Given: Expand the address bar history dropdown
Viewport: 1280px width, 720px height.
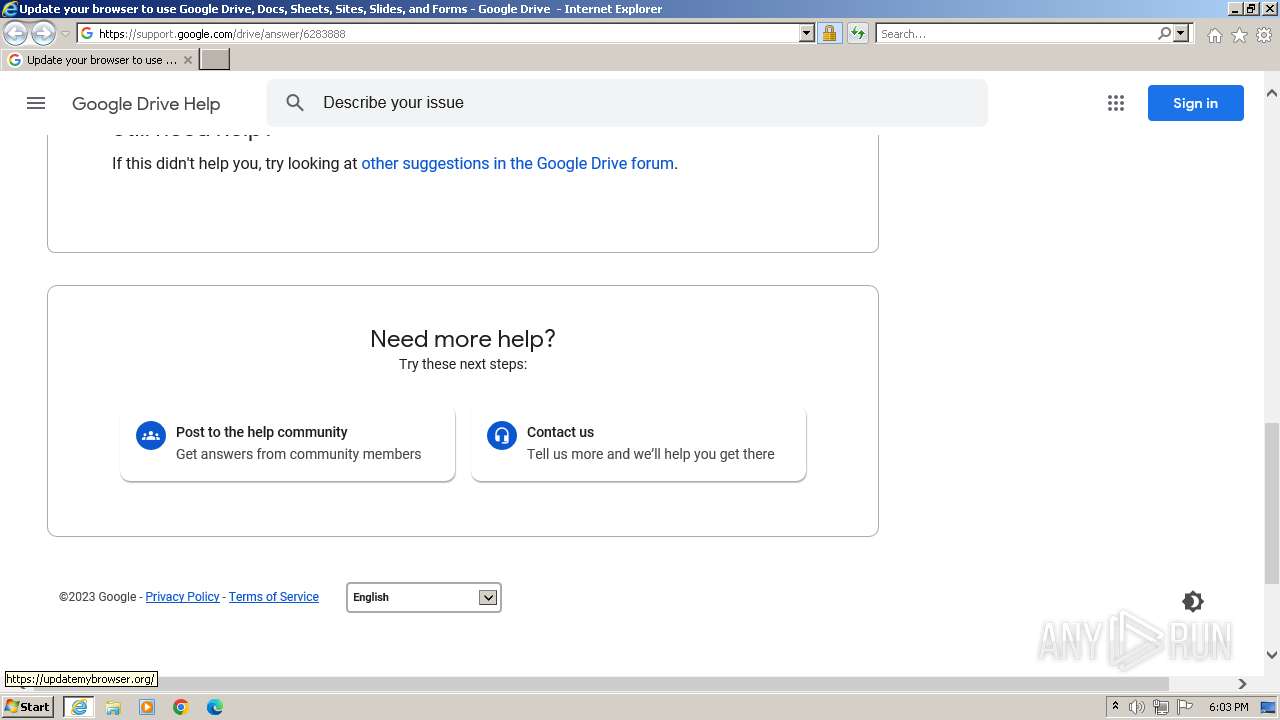Looking at the screenshot, I should point(807,34).
